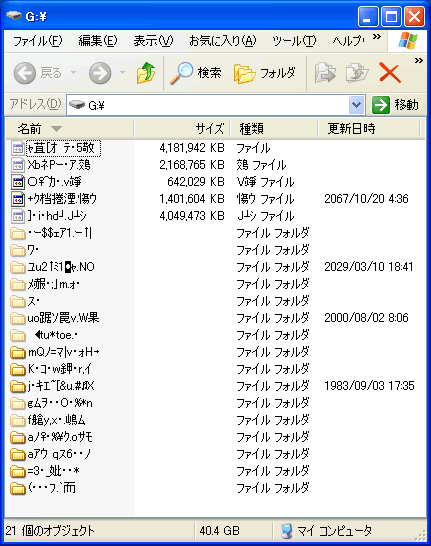Select the 642,029 KB file icon

pos(17,182)
